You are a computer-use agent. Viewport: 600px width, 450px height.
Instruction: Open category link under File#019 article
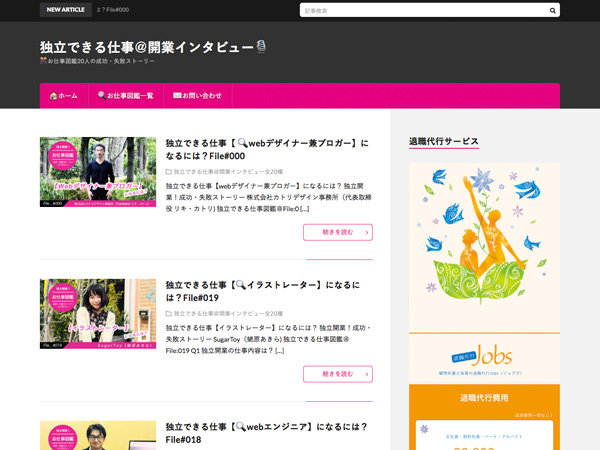[228, 313]
